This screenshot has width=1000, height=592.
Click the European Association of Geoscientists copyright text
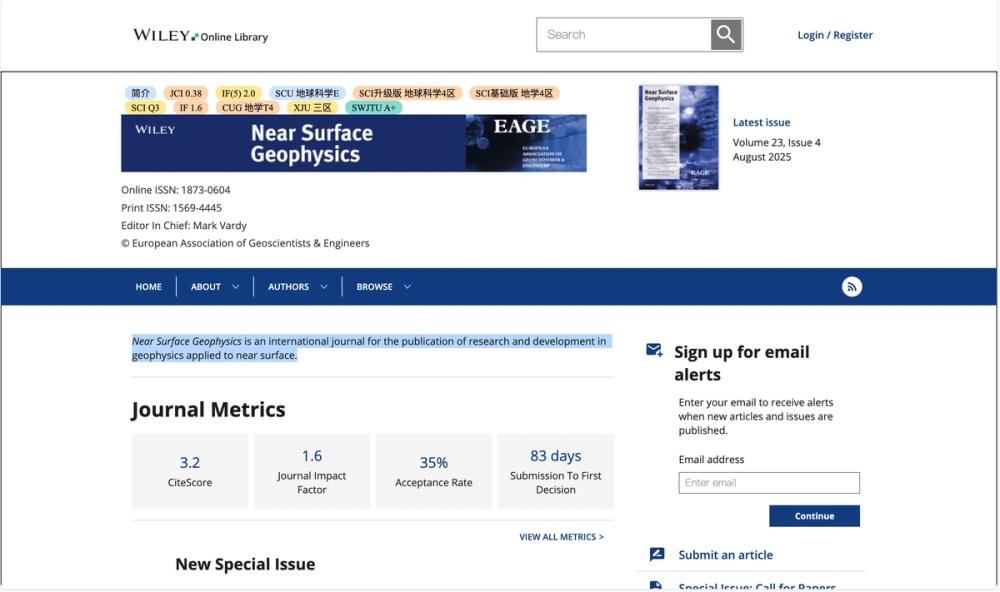(245, 243)
